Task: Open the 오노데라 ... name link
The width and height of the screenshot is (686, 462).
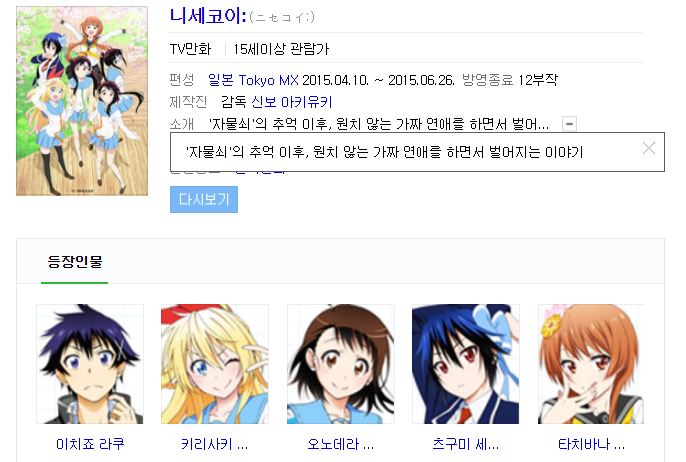Action: pos(340,444)
